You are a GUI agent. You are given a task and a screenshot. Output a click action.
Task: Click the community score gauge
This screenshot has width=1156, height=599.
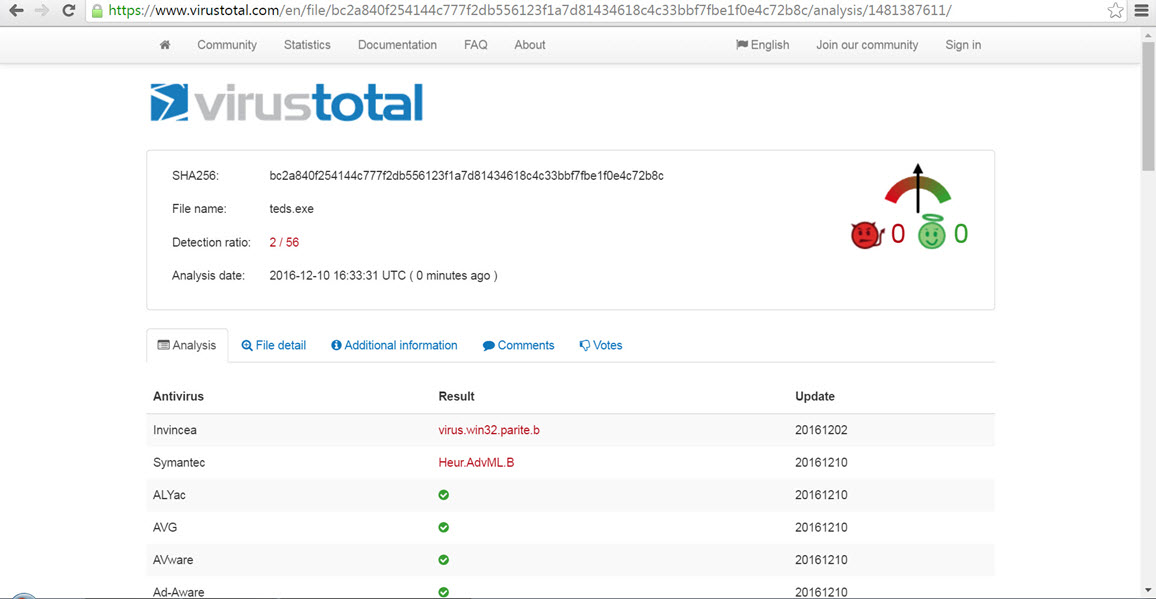click(918, 189)
